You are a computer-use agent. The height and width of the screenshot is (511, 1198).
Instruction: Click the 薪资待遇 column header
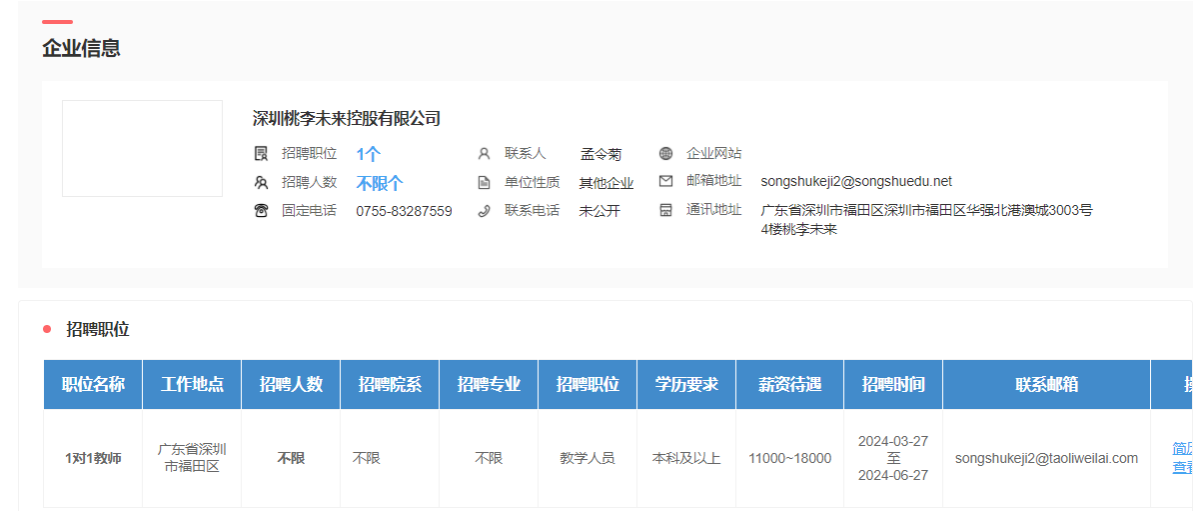(x=789, y=385)
